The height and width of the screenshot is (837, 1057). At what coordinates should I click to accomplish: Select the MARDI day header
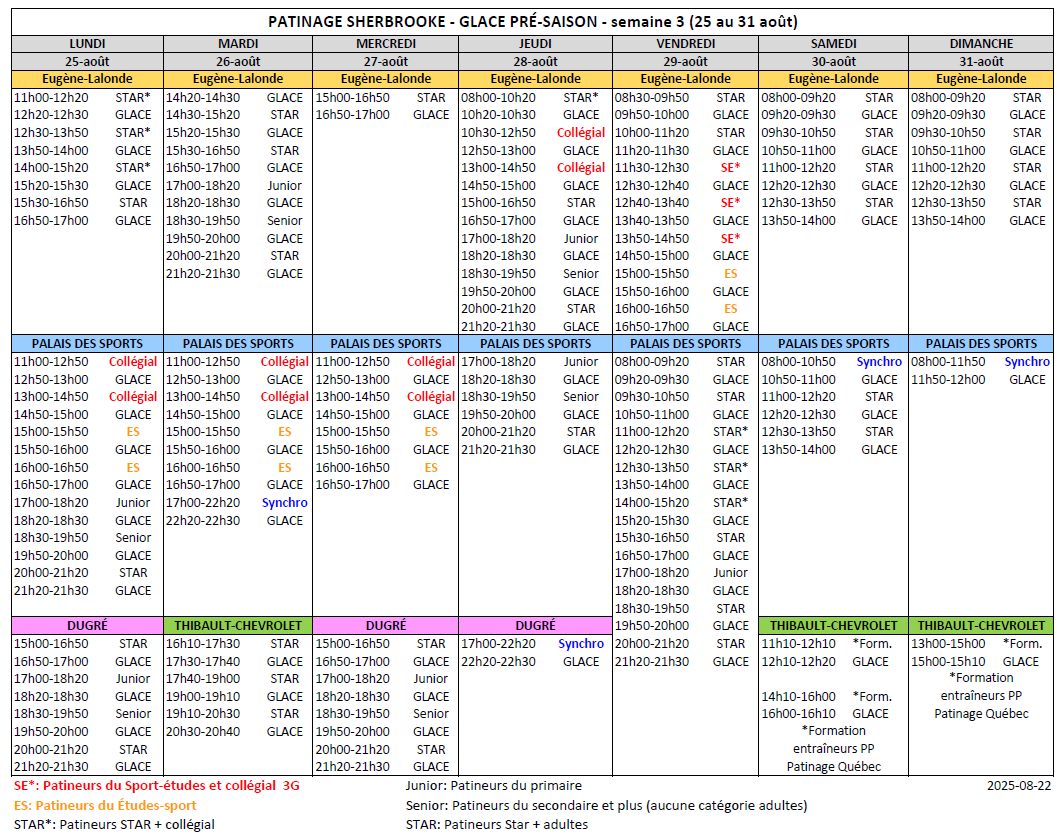click(x=238, y=44)
